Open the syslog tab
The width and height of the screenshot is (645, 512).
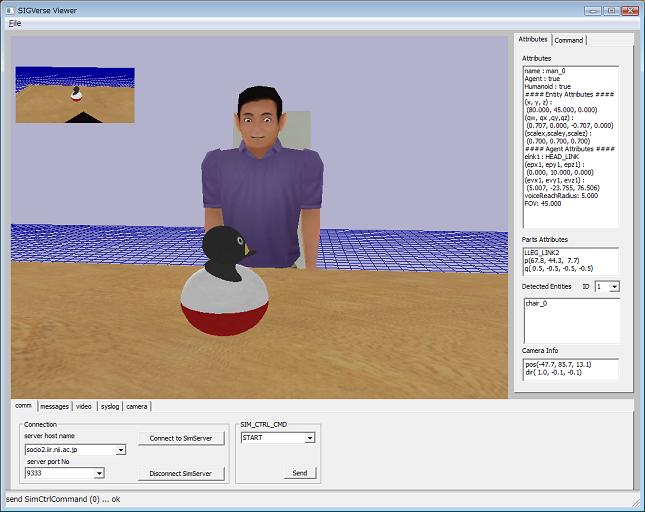point(109,406)
